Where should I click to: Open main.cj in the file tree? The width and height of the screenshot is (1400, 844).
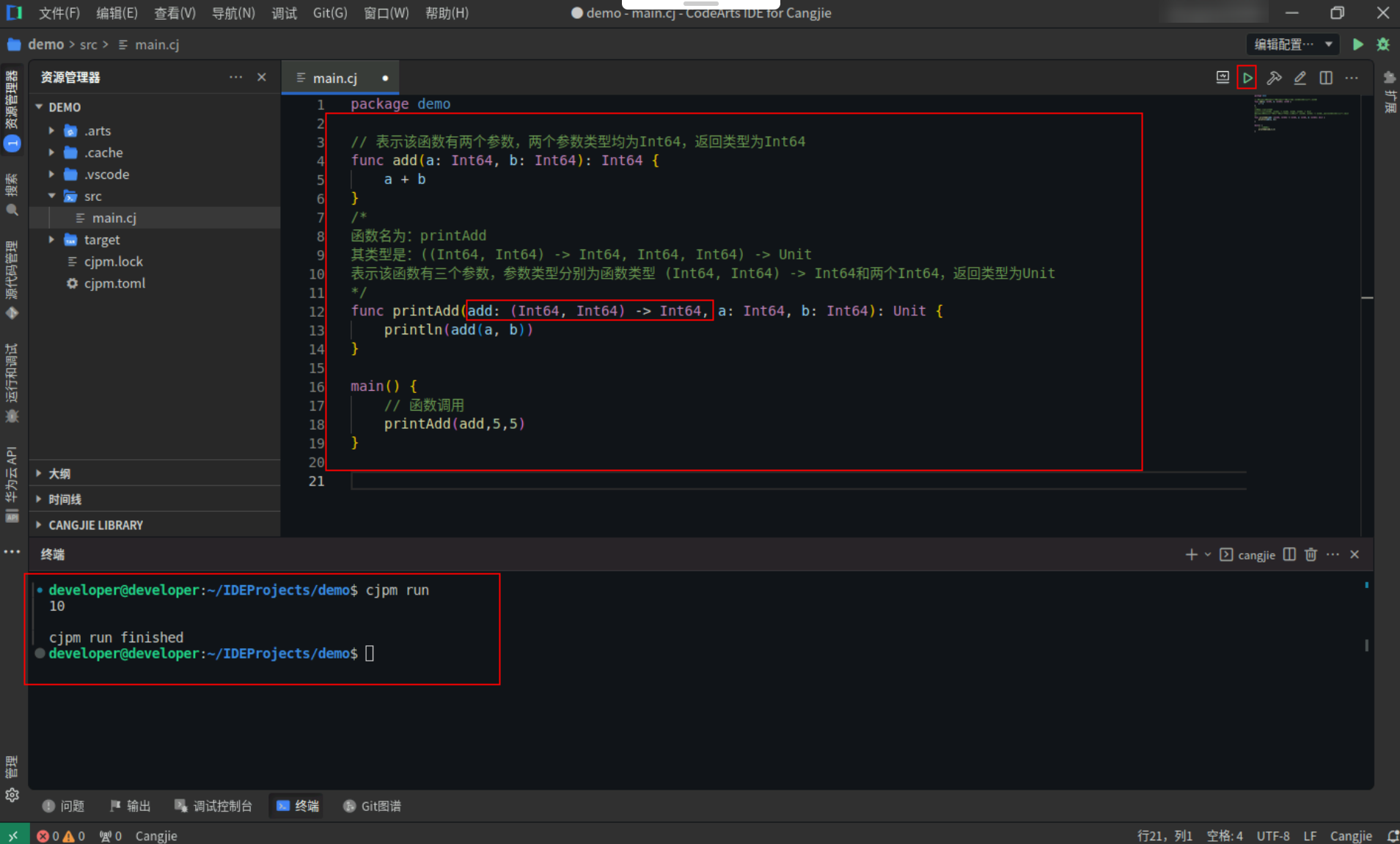pos(155,218)
